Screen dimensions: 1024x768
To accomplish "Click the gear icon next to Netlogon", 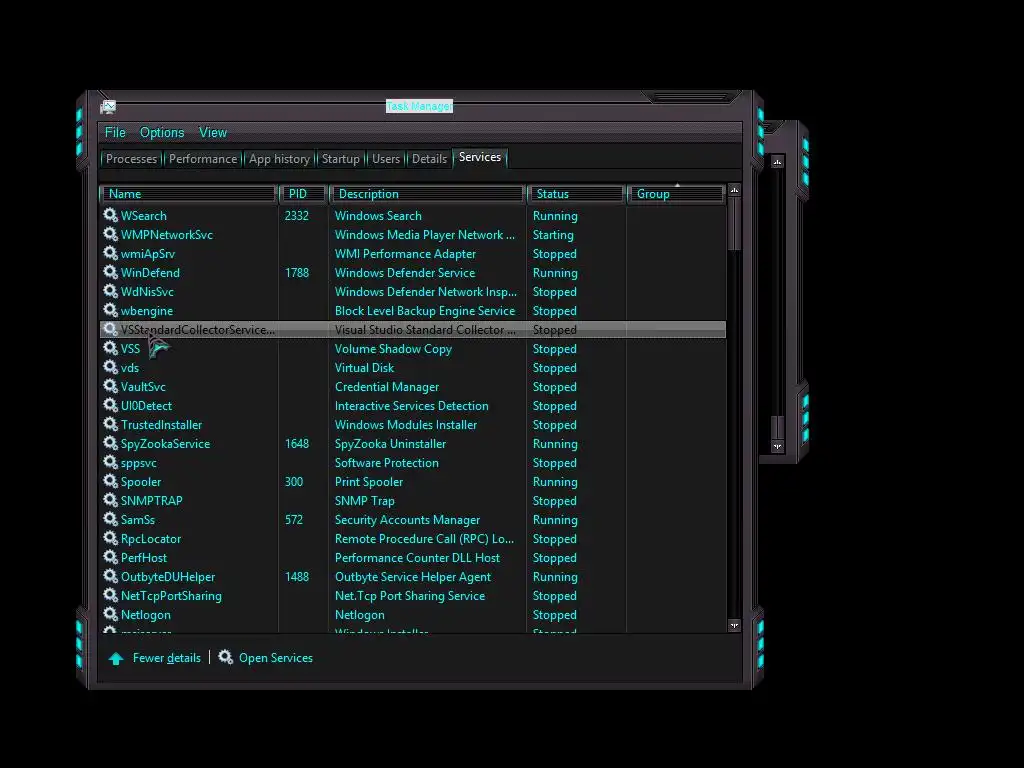I will (x=110, y=614).
